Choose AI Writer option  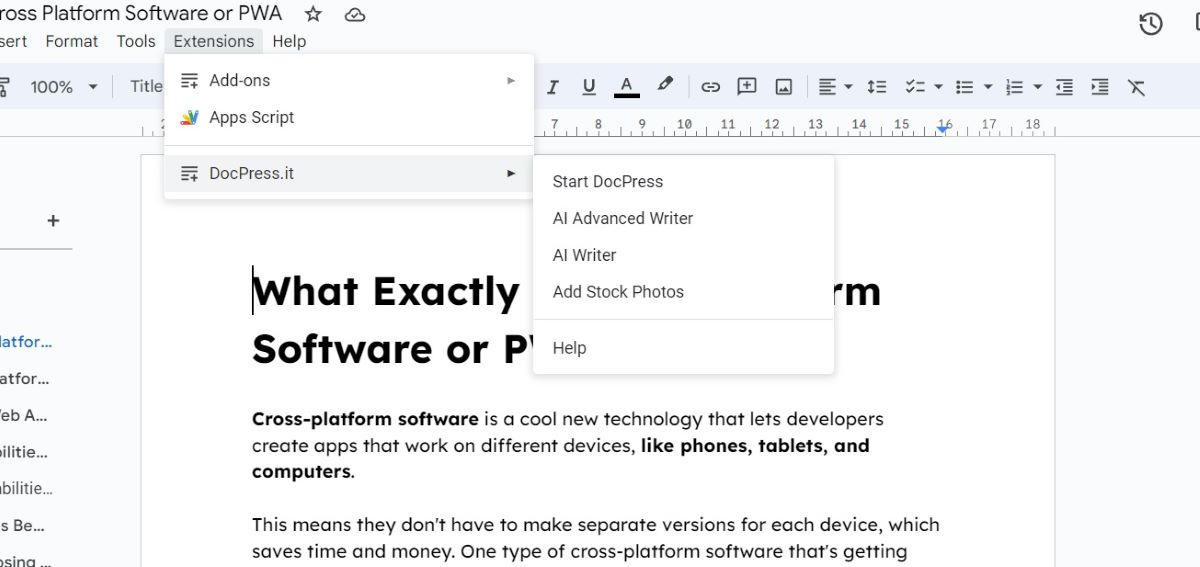click(684, 255)
